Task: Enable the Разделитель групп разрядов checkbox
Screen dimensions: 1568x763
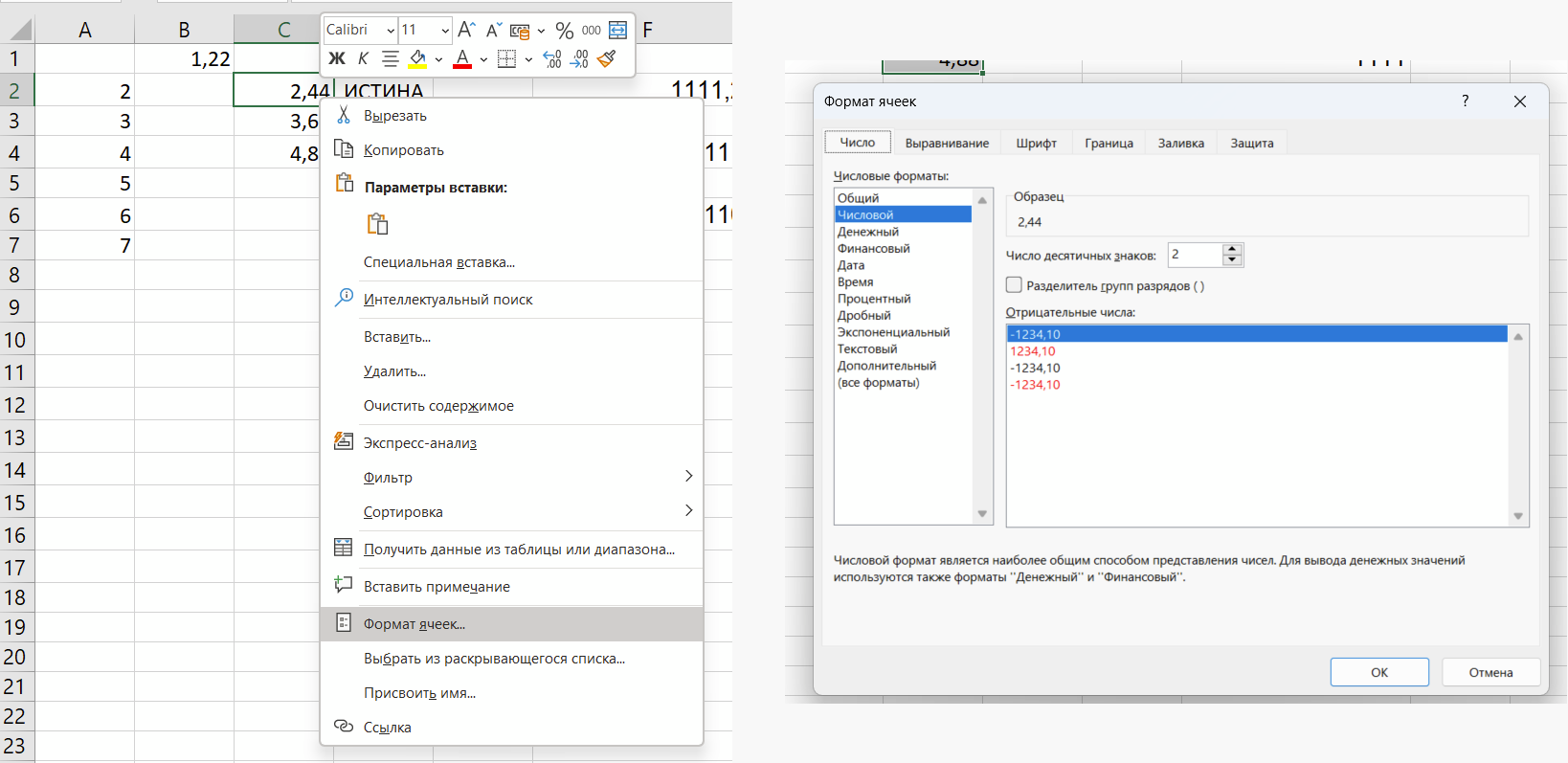Action: click(x=1015, y=285)
